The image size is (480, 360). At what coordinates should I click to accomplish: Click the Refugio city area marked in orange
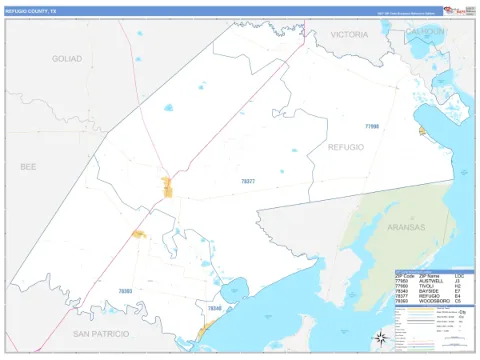(167, 188)
